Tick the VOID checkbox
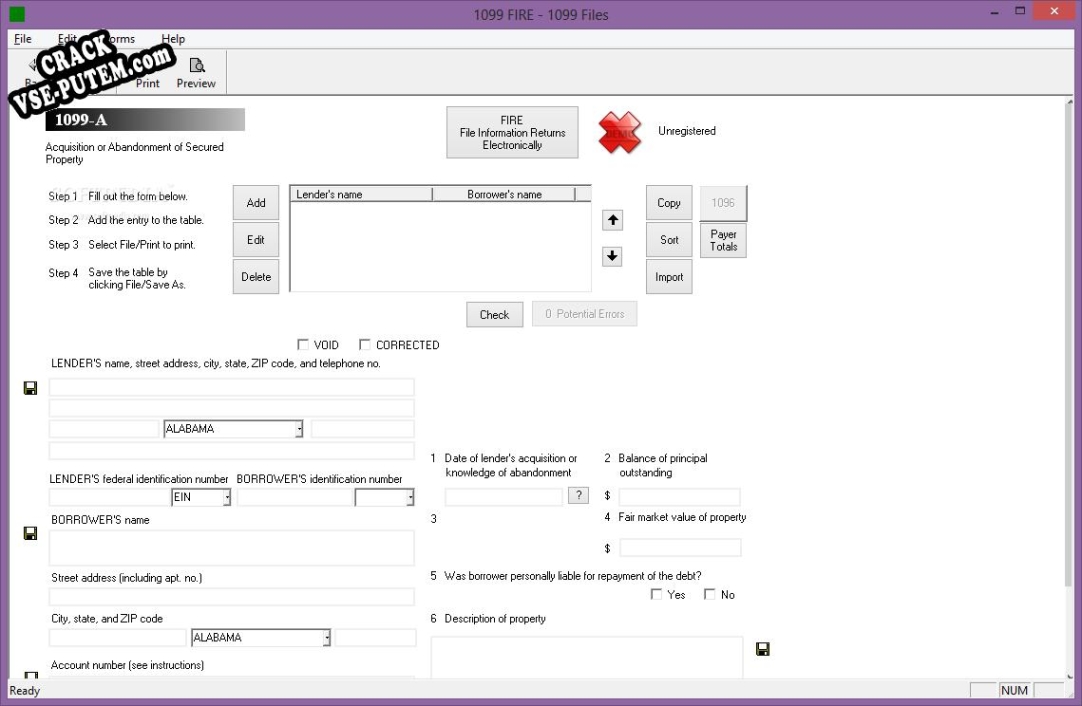The height and width of the screenshot is (706, 1082). pos(302,344)
